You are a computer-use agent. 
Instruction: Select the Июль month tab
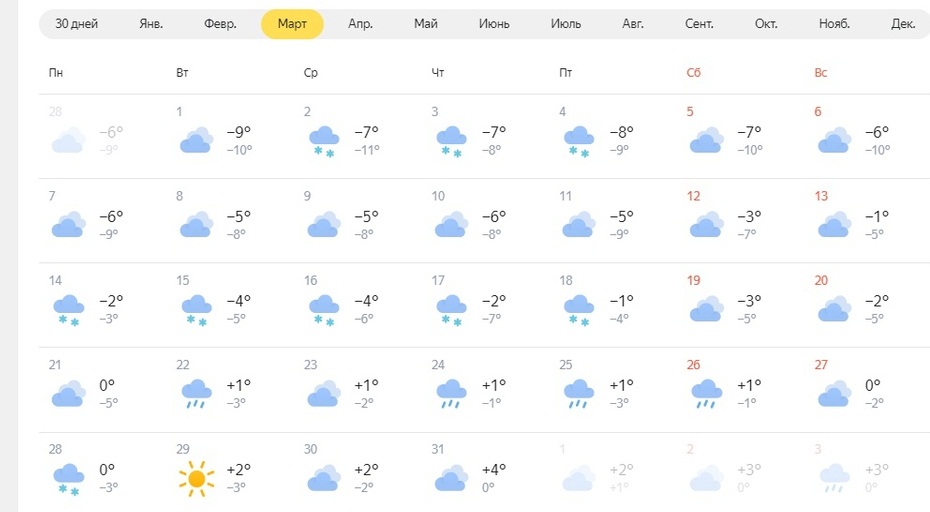[565, 24]
